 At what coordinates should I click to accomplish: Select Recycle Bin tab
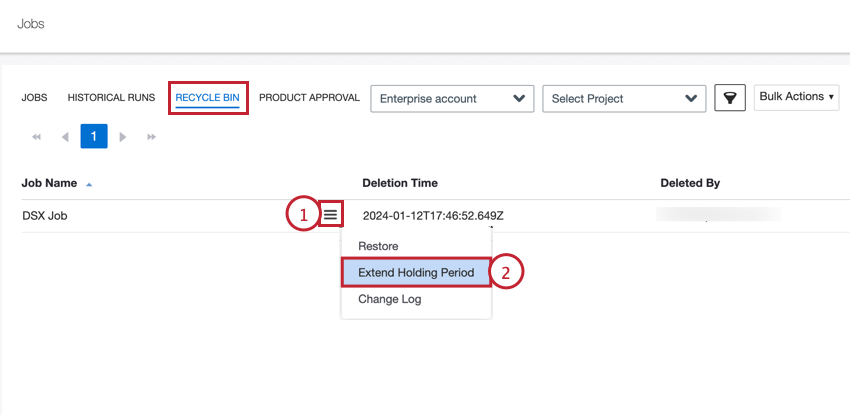point(207,98)
